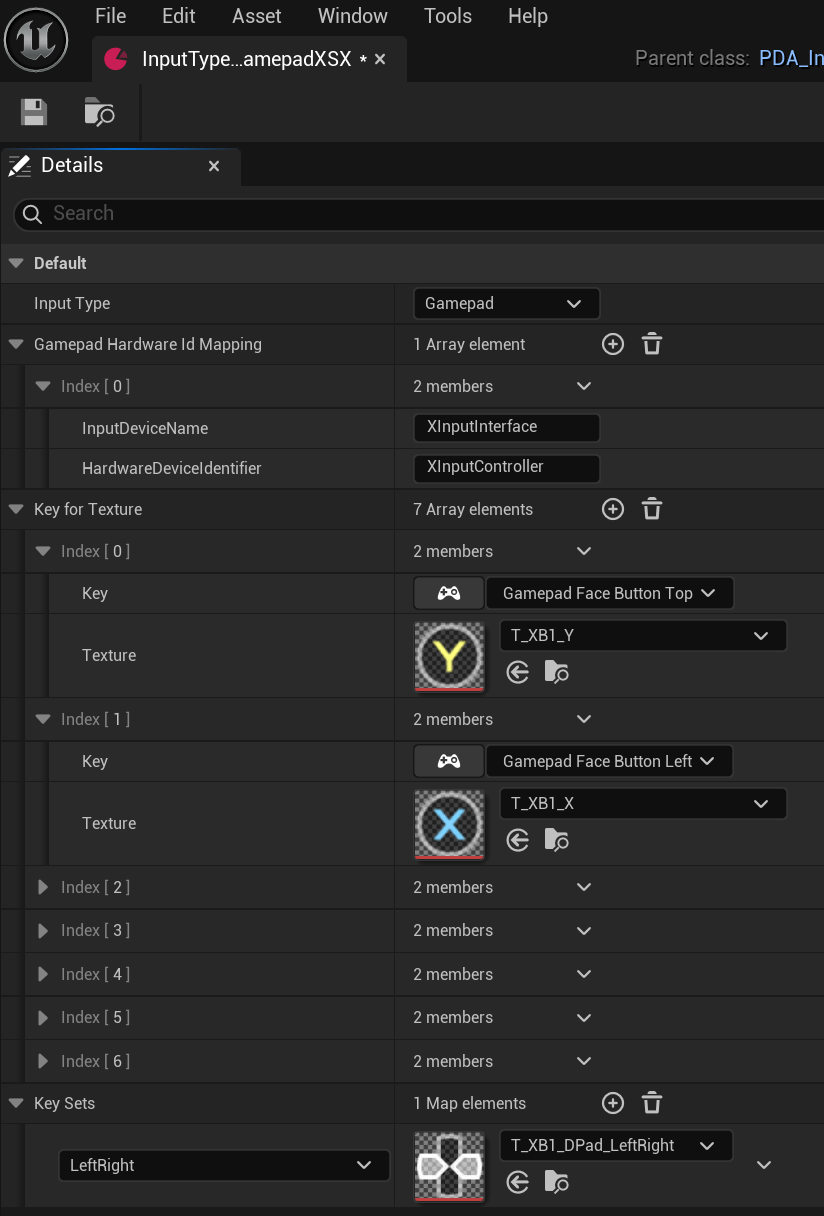This screenshot has width=824, height=1216.
Task: Expand Index [ 2 ] in Key for Texture
Action: click(43, 887)
